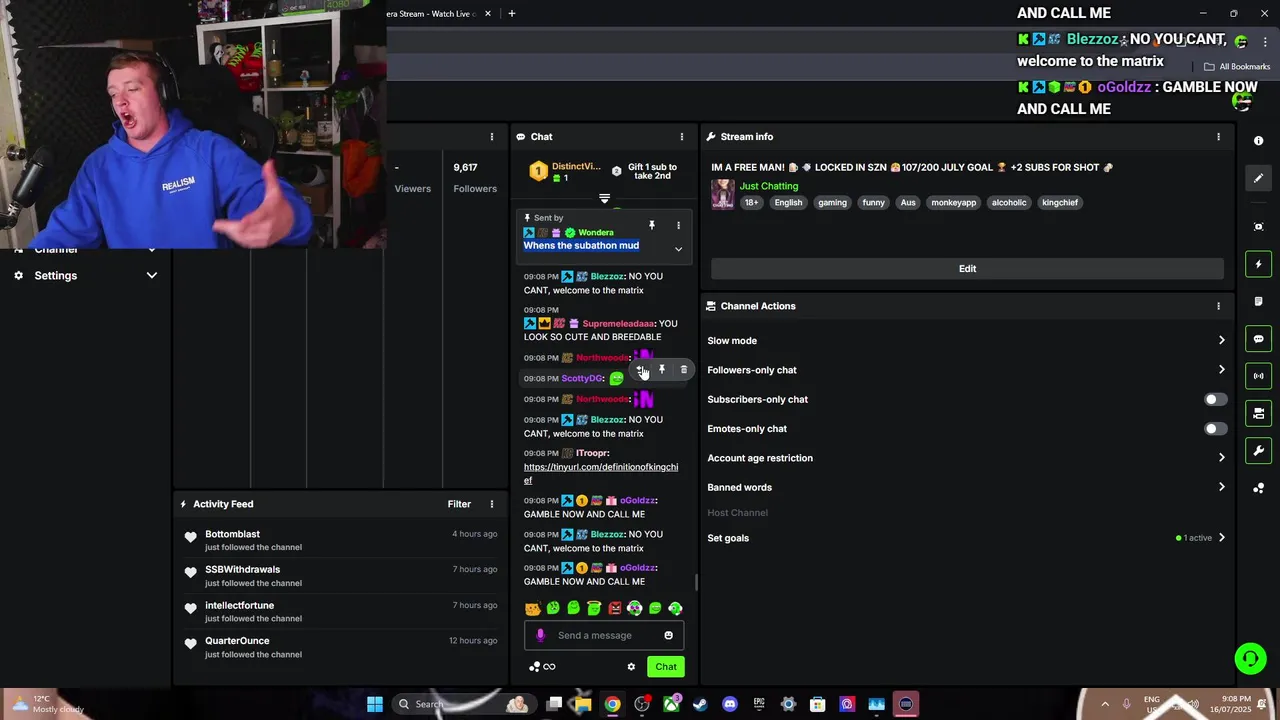Open Activity Feed three-dot menu

(491, 504)
